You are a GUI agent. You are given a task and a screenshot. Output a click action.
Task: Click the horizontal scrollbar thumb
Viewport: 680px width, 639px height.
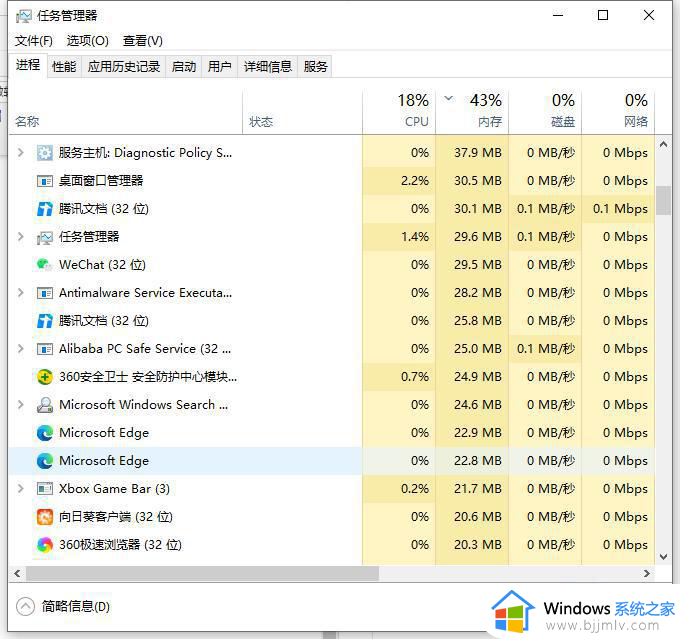[202, 573]
